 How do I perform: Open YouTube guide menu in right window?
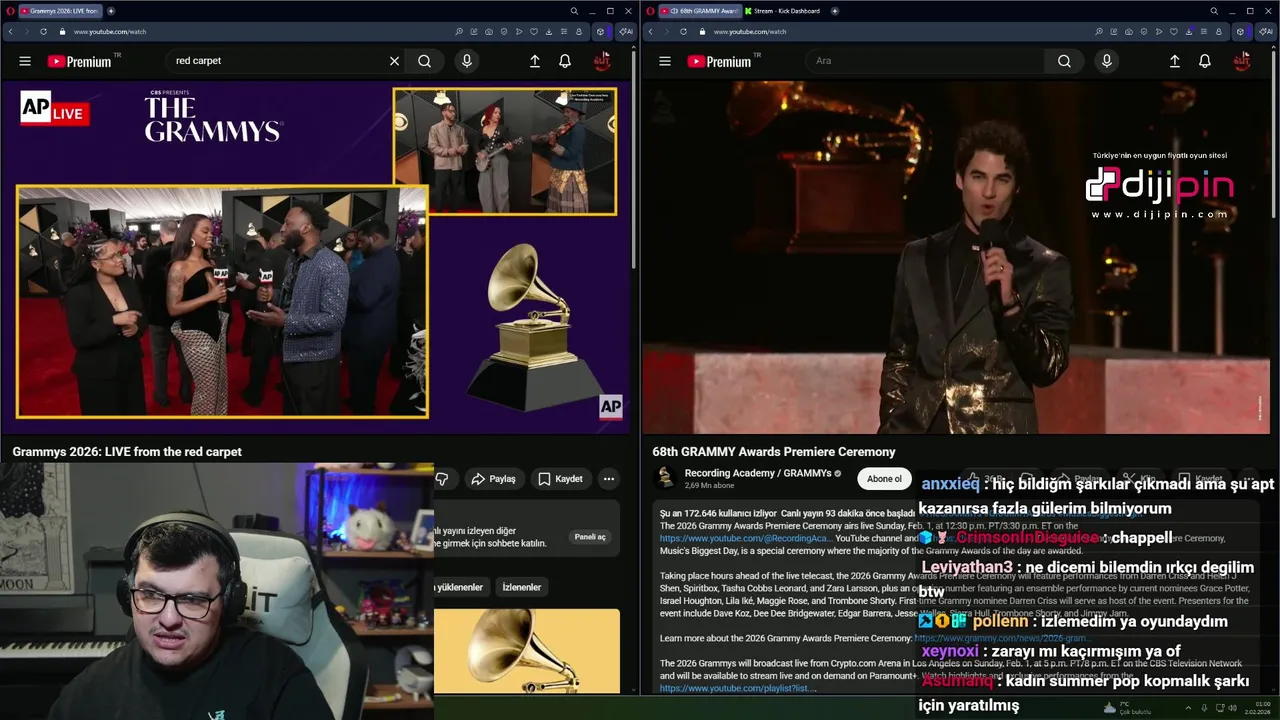tap(665, 61)
